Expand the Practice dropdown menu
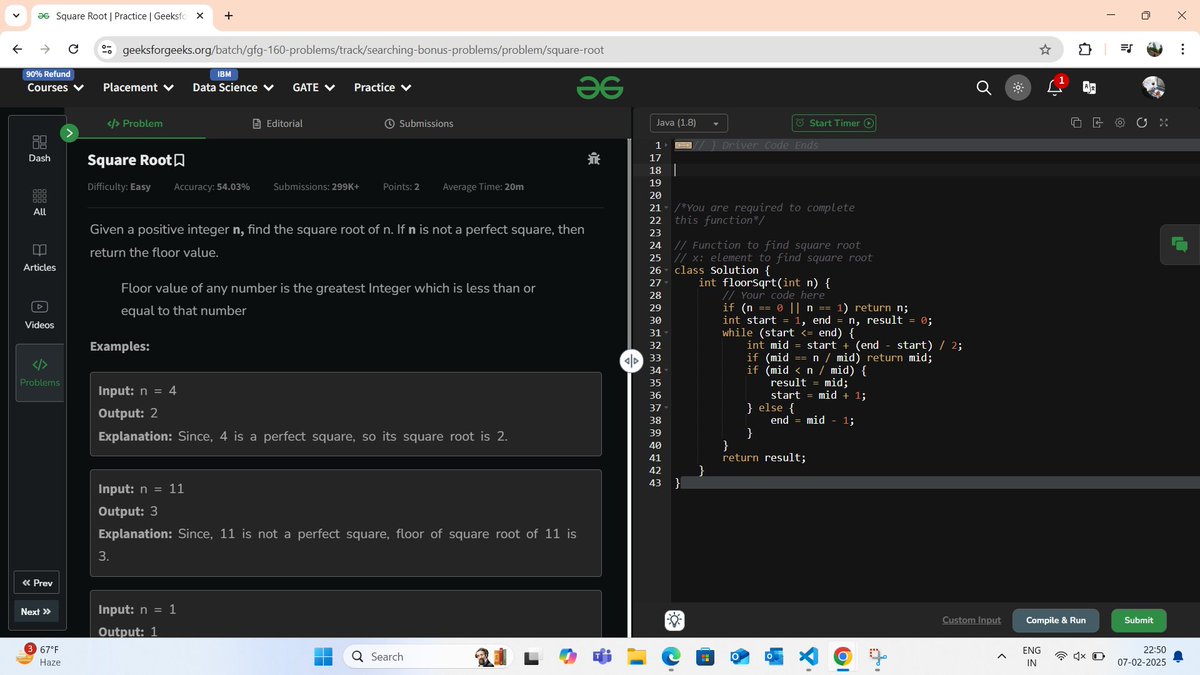This screenshot has width=1200, height=675. [383, 88]
